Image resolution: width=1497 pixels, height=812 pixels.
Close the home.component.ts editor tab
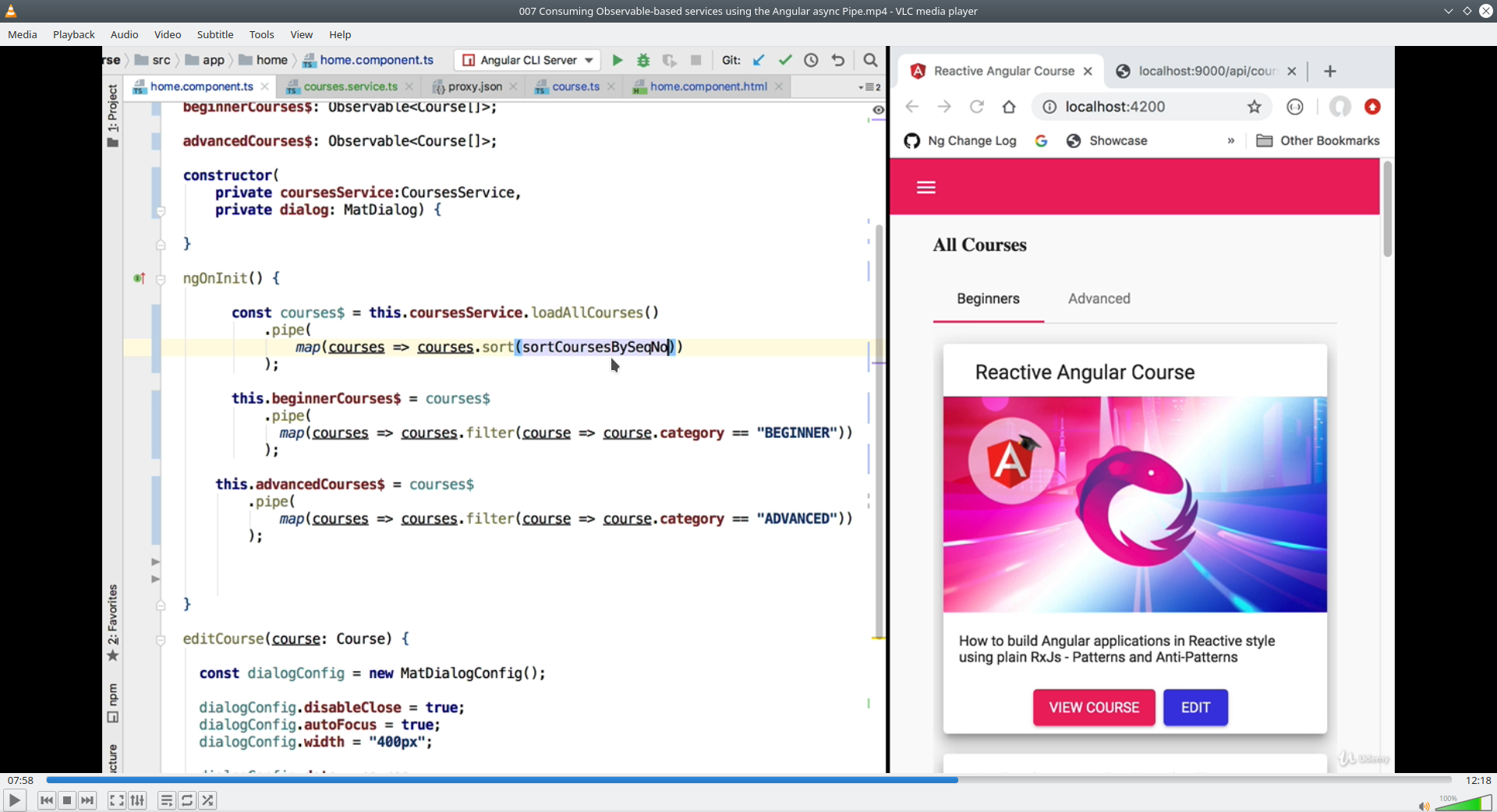265,86
